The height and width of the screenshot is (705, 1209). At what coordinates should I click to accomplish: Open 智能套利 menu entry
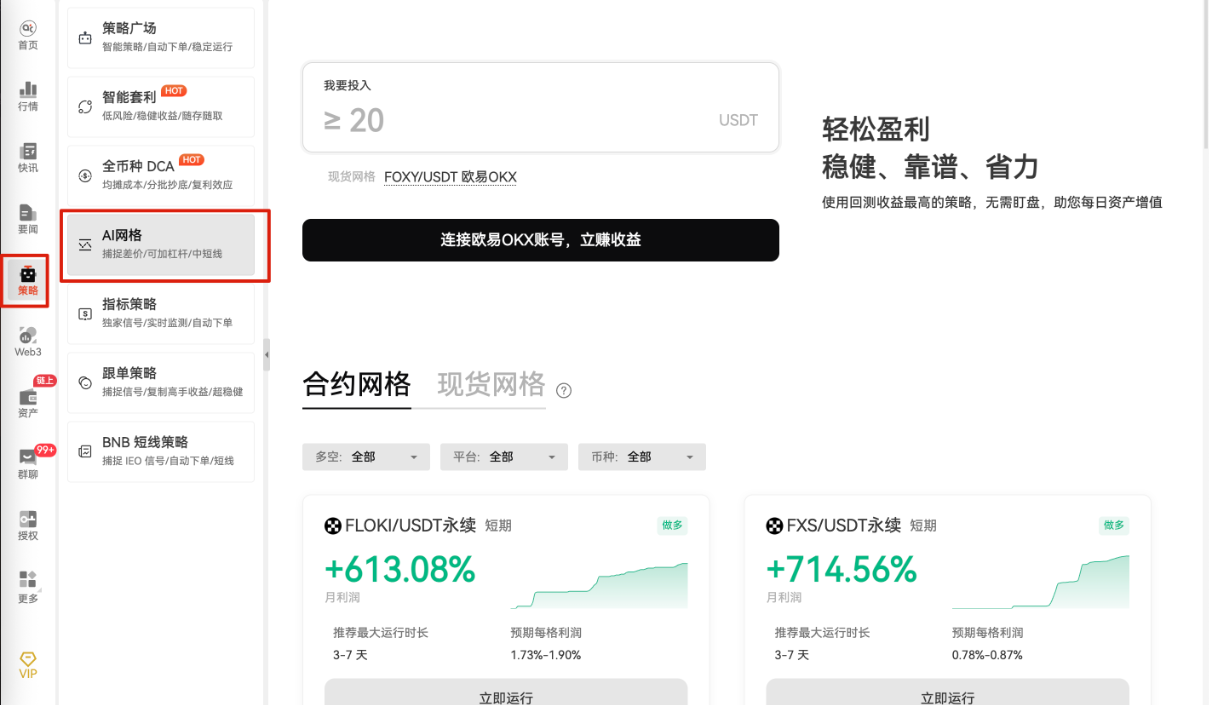(x=161, y=107)
